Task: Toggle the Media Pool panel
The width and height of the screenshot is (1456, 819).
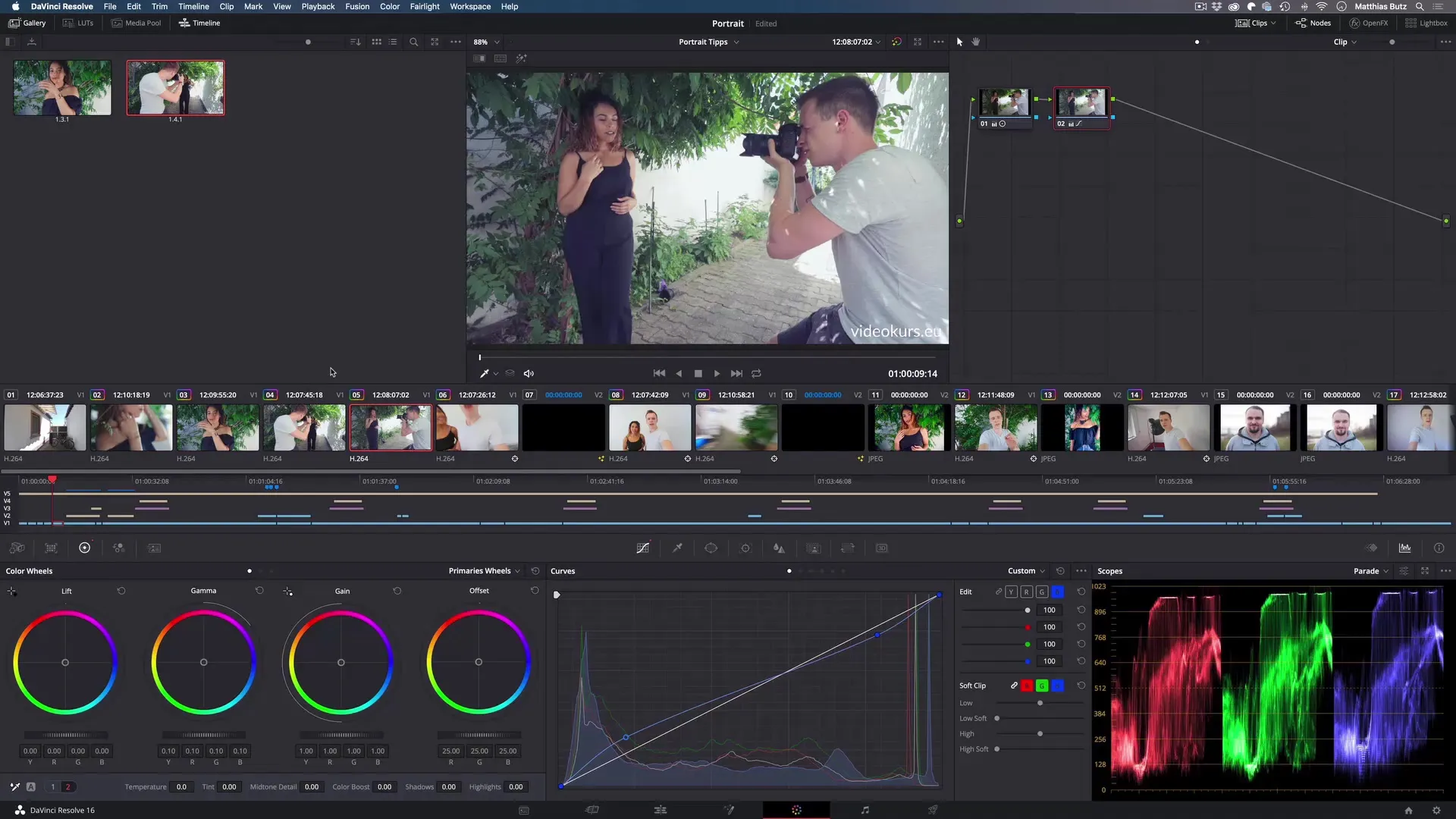Action: 136,23
